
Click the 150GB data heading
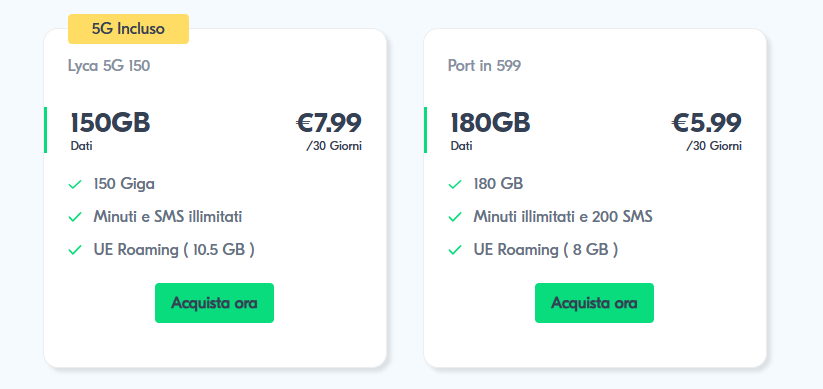coord(110,123)
